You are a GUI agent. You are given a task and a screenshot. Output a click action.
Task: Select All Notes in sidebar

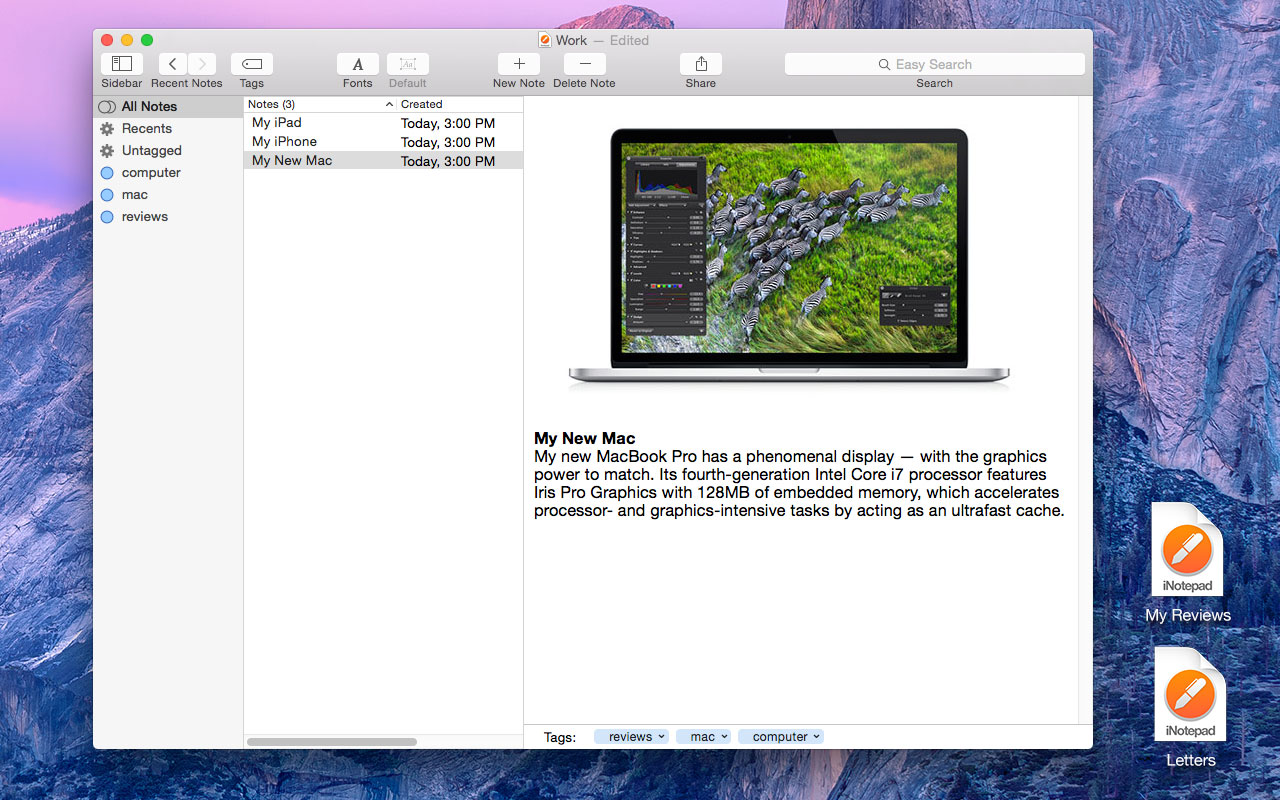tap(149, 107)
